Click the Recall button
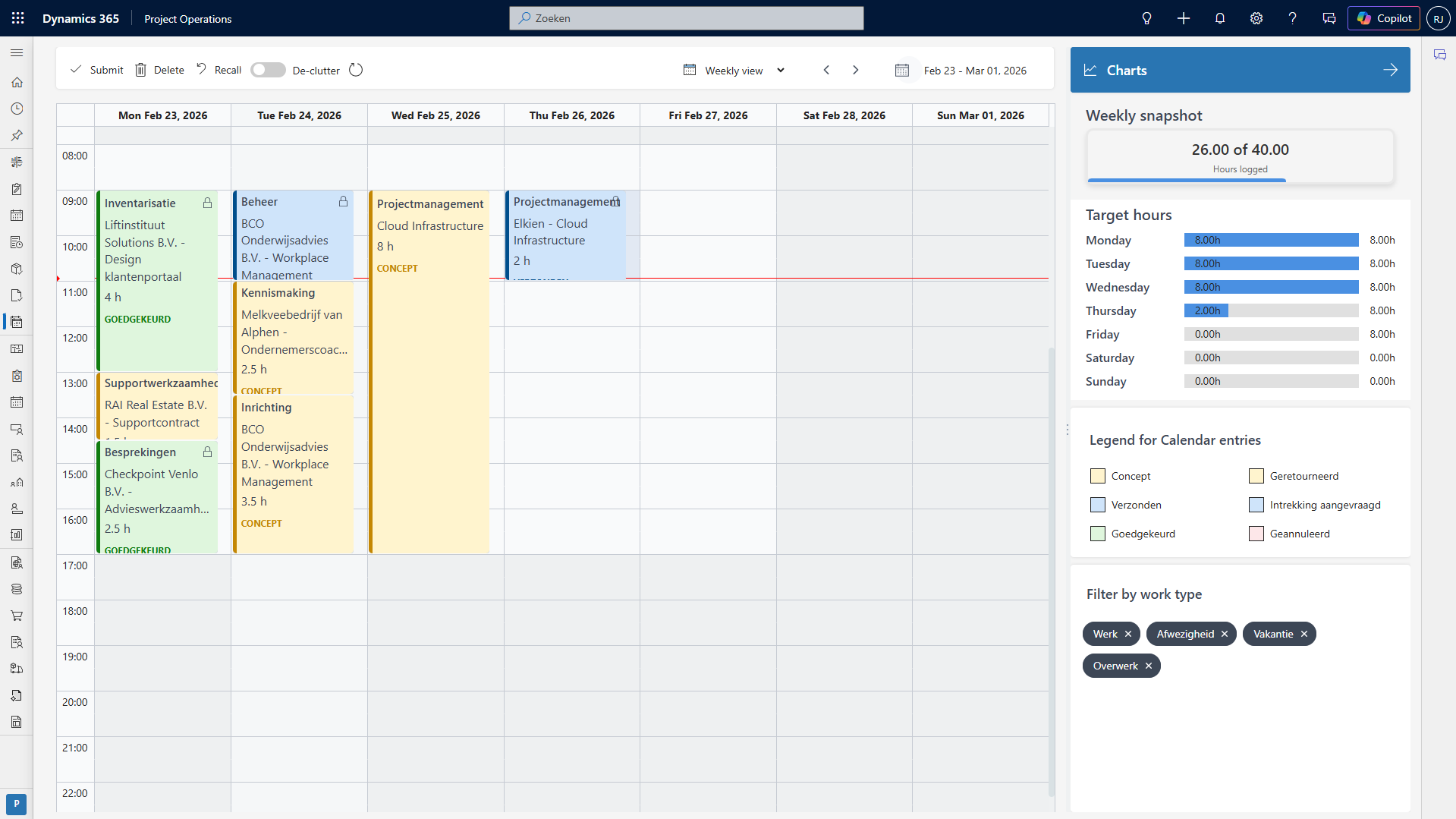 [219, 70]
